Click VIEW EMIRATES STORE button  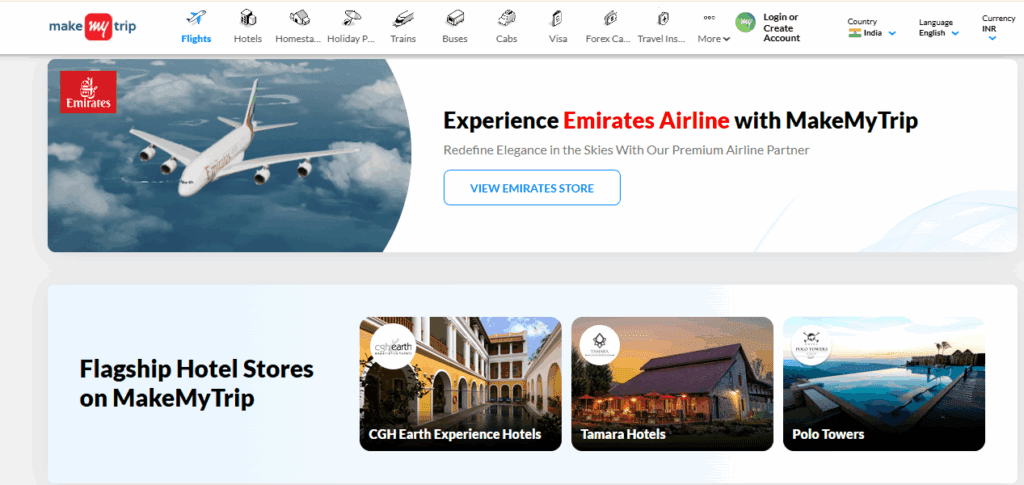point(532,188)
